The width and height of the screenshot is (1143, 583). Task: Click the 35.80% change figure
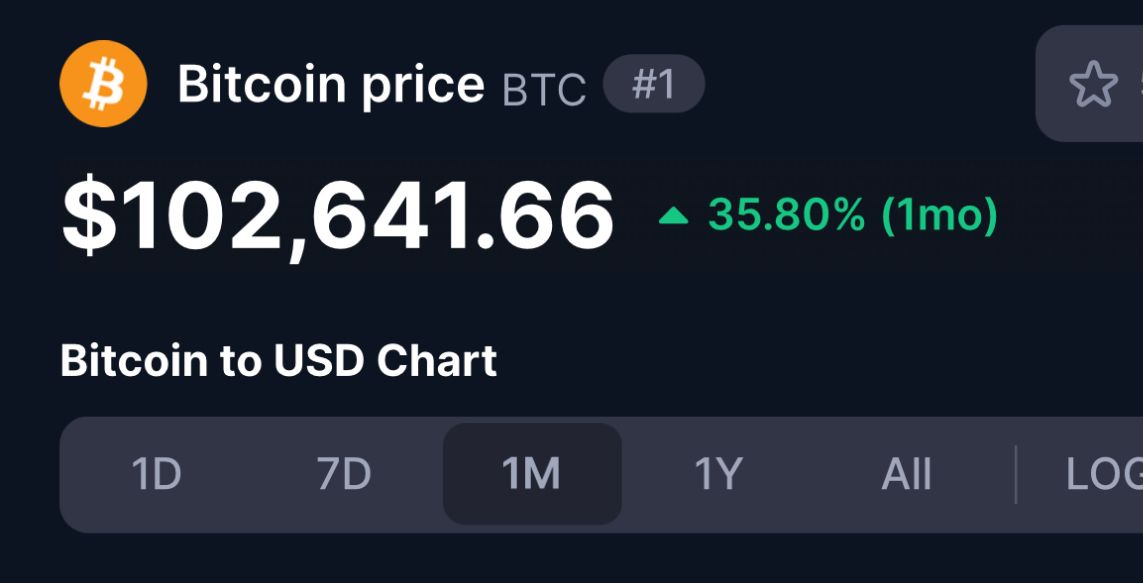[787, 215]
